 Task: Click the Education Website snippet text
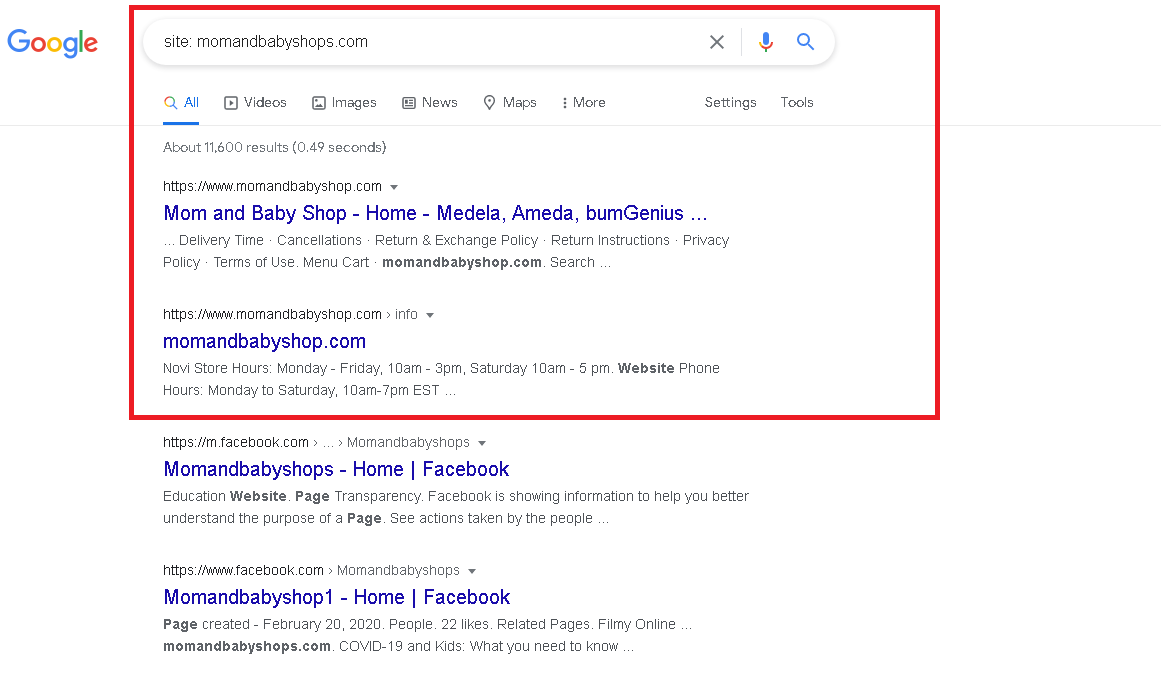tap(456, 507)
